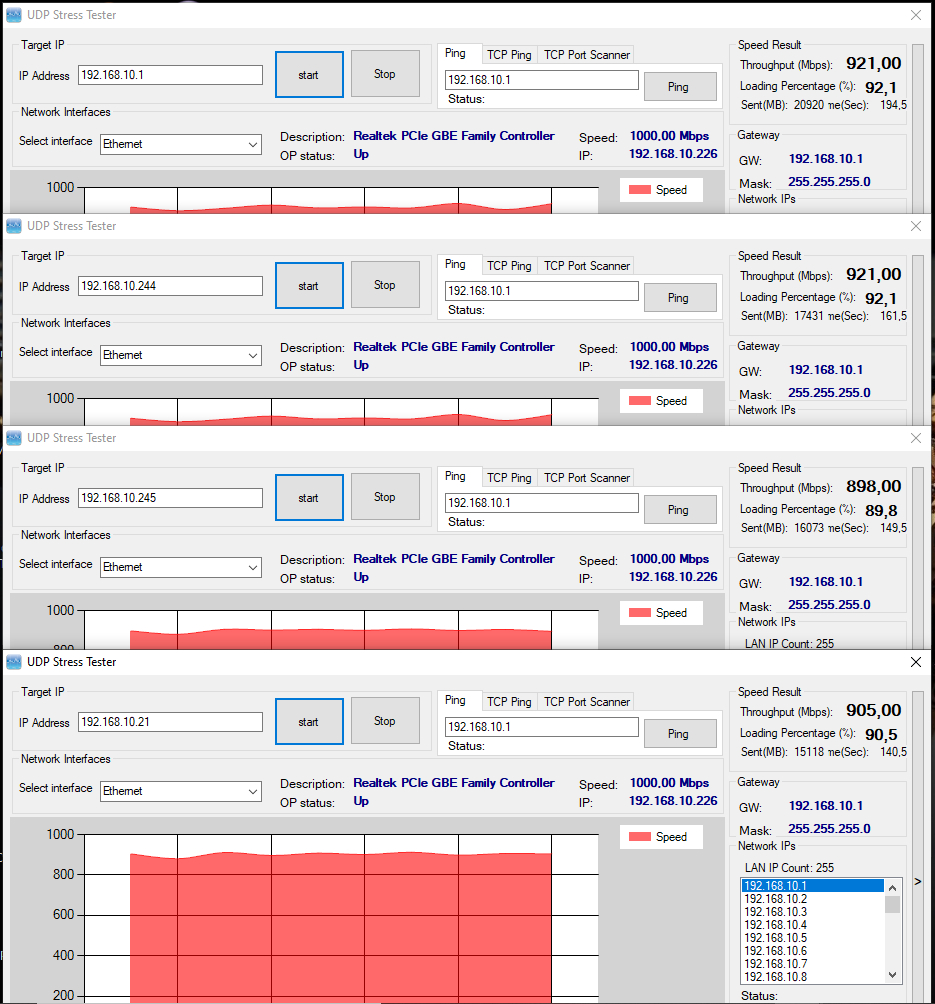The image size is (935, 1004).
Task: Select Ping tab in 192.168.10.245 window
Action: click(x=455, y=476)
